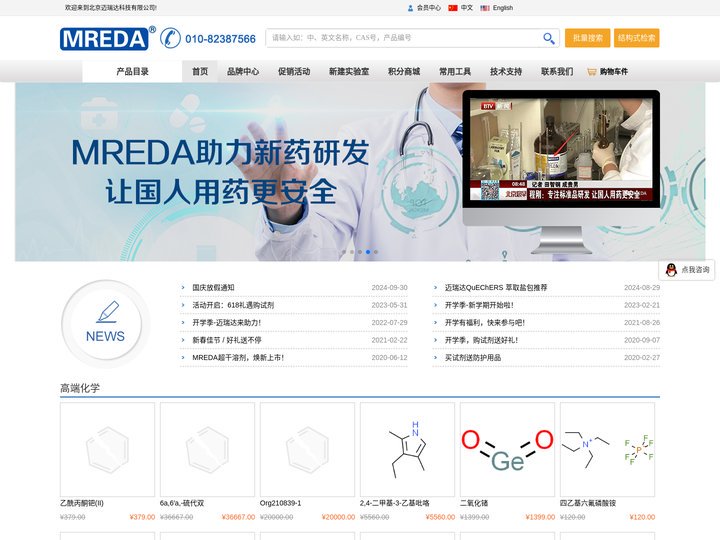Switch language to English
The width and height of the screenshot is (720, 540).
point(503,8)
